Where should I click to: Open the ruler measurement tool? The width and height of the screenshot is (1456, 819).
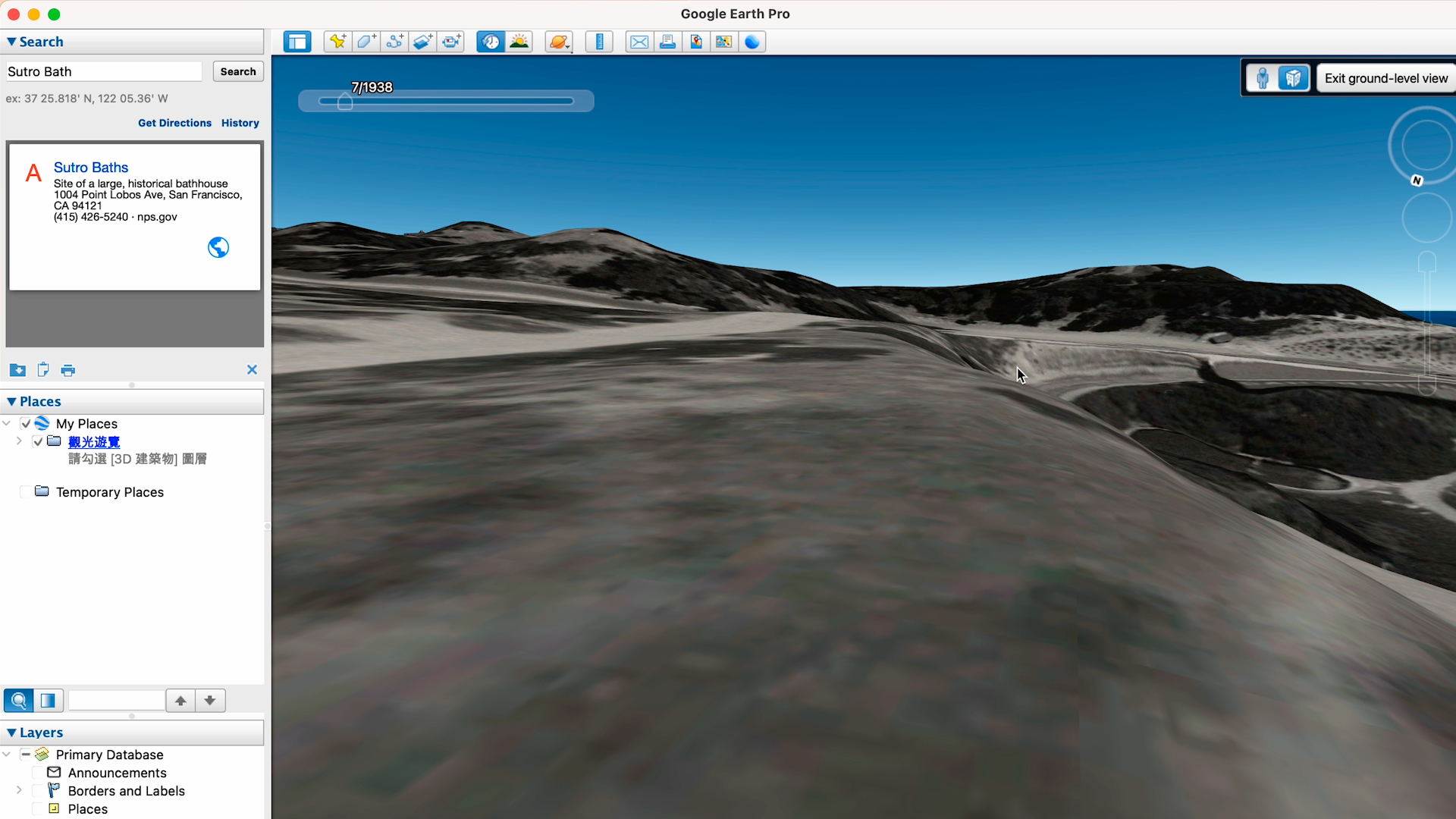[x=599, y=42]
